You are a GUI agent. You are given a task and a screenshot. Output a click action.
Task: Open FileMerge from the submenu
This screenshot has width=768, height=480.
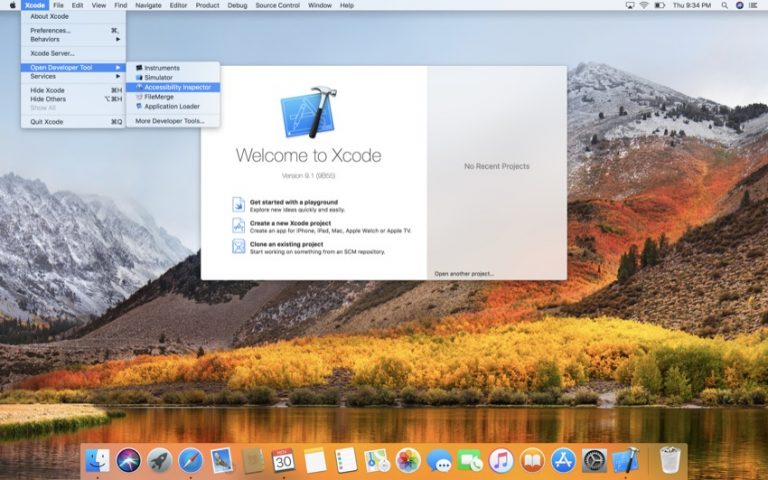(173, 97)
